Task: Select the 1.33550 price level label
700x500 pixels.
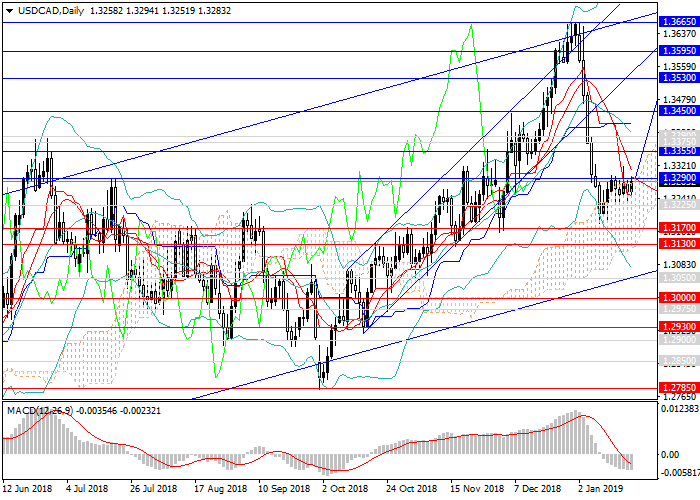Action: pyautogui.click(x=677, y=151)
